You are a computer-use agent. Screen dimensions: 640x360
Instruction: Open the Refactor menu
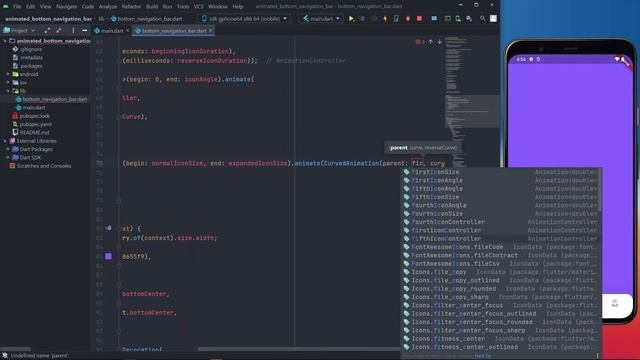pos(131,7)
